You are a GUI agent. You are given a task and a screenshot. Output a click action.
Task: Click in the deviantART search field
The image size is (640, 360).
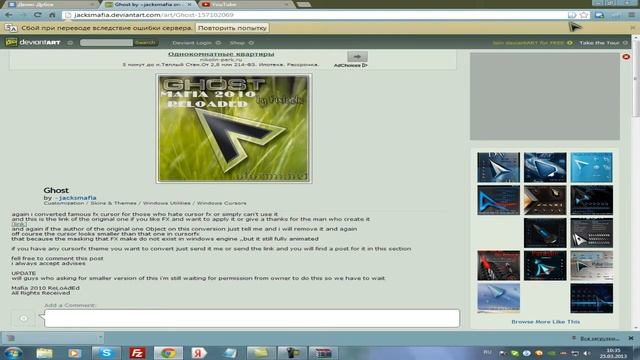pos(106,42)
